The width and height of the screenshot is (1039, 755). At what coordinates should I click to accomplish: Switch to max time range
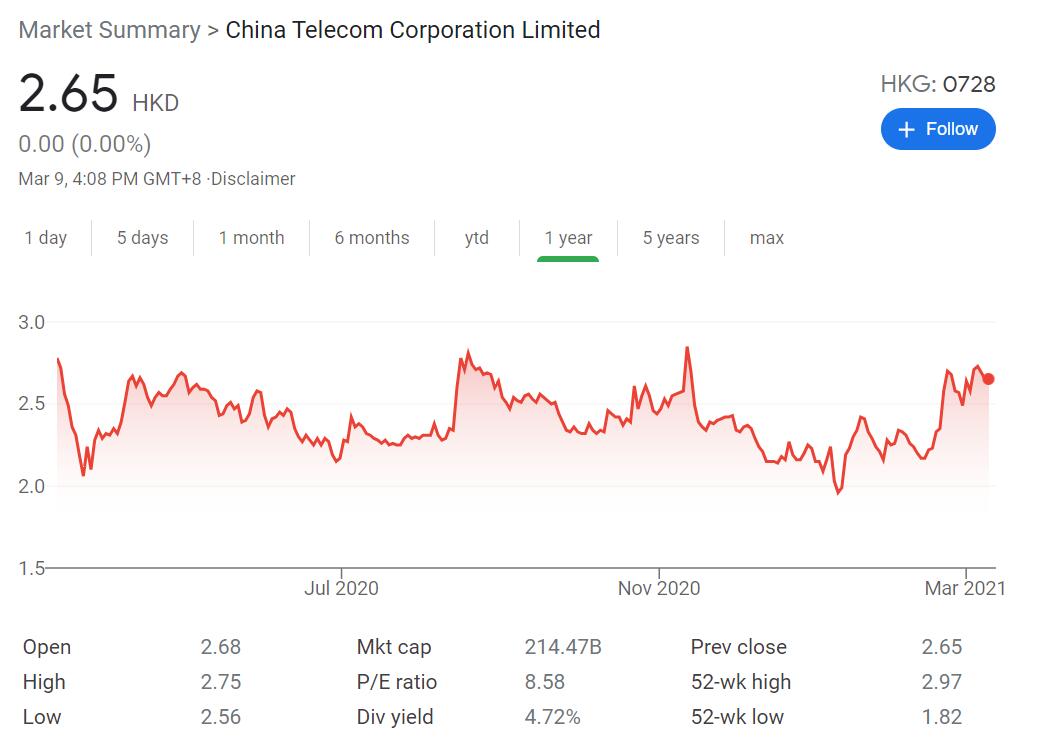[x=767, y=238]
